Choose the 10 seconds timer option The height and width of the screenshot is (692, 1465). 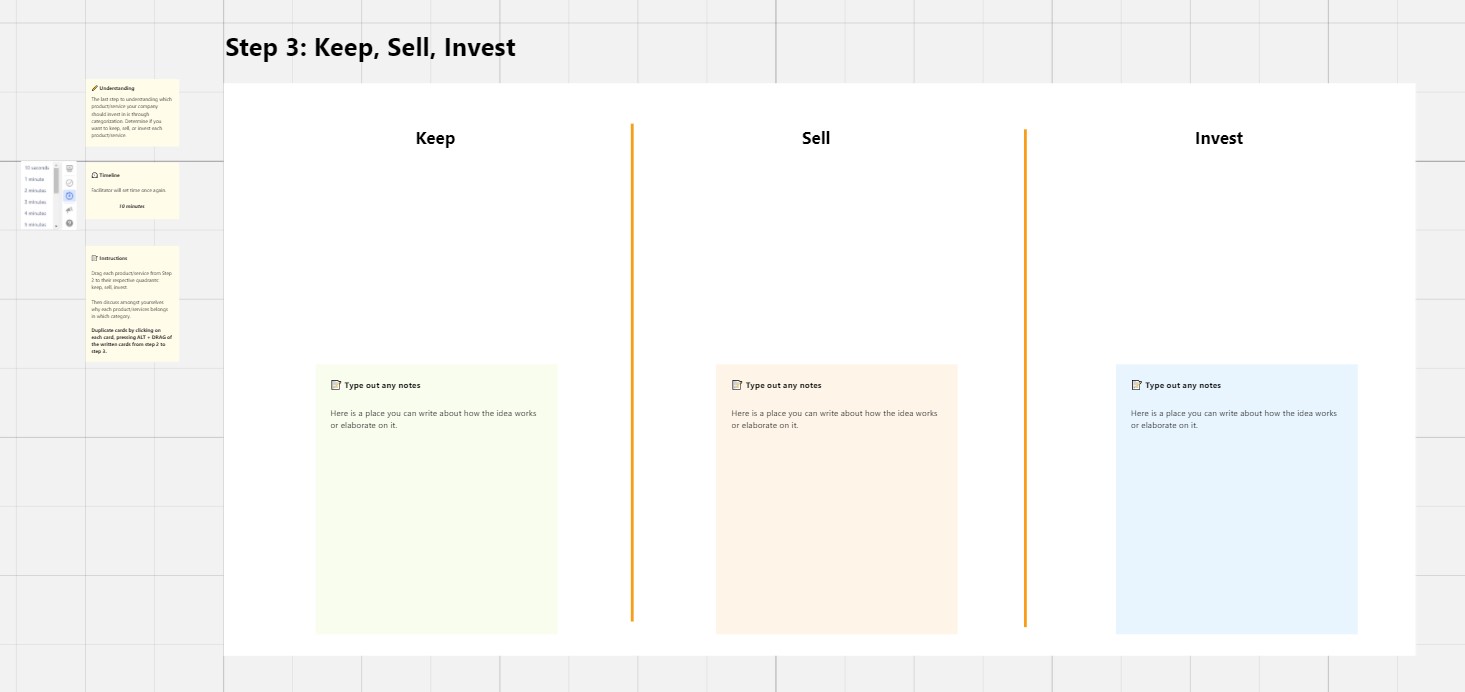pos(37,168)
